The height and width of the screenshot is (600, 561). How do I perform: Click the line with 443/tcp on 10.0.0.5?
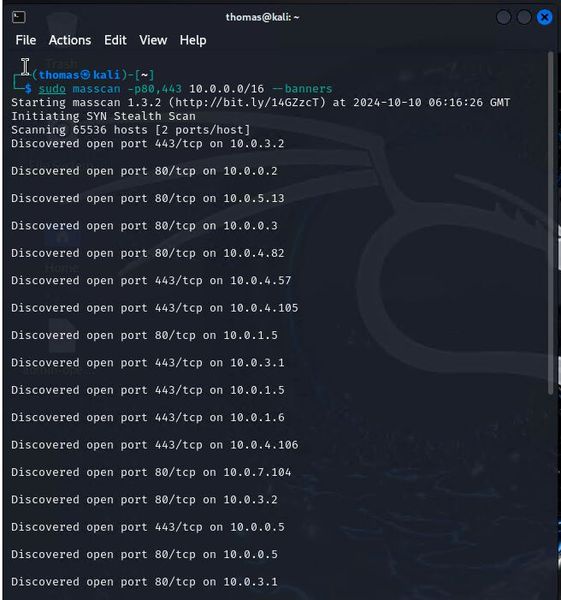click(x=148, y=527)
